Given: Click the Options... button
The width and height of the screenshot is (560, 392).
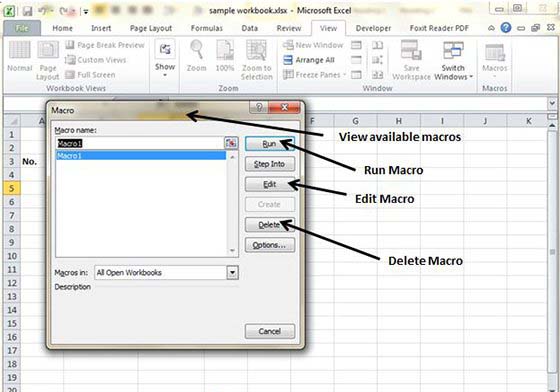Looking at the screenshot, I should 270,245.
